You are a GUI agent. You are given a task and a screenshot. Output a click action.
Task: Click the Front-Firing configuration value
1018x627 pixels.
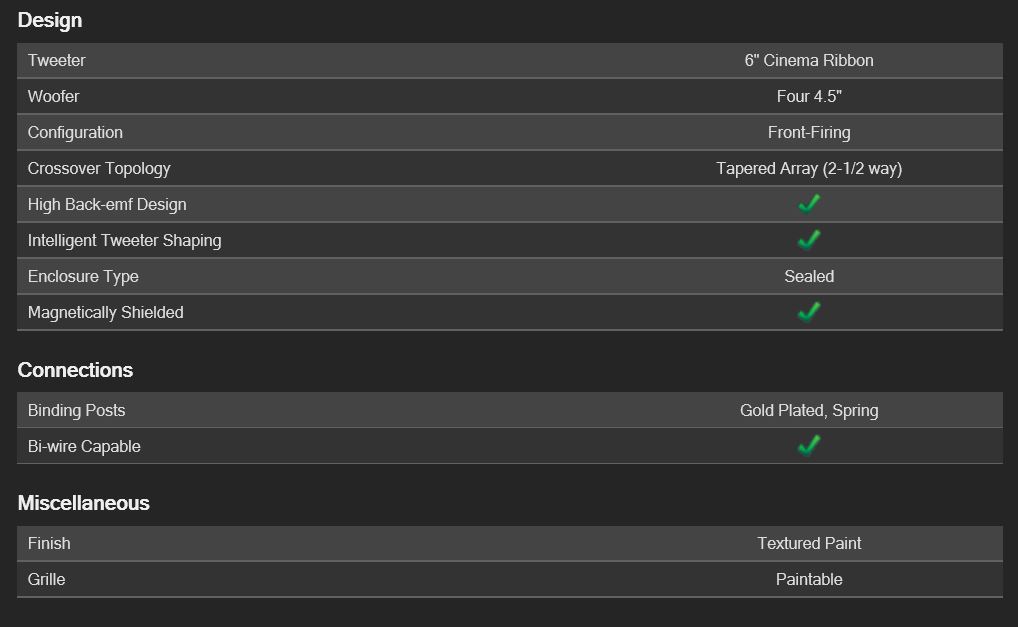click(x=809, y=132)
